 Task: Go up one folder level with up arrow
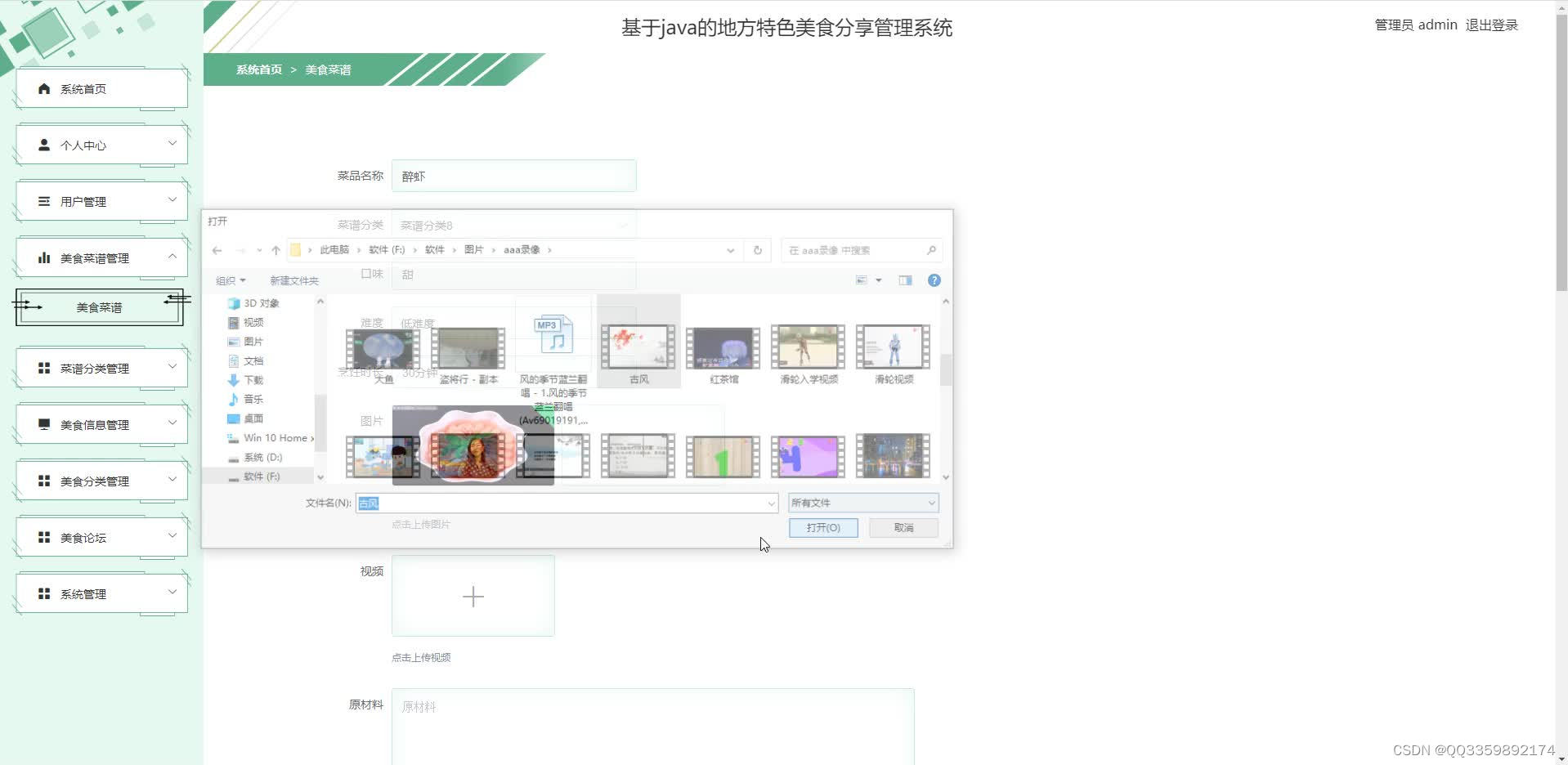[276, 250]
